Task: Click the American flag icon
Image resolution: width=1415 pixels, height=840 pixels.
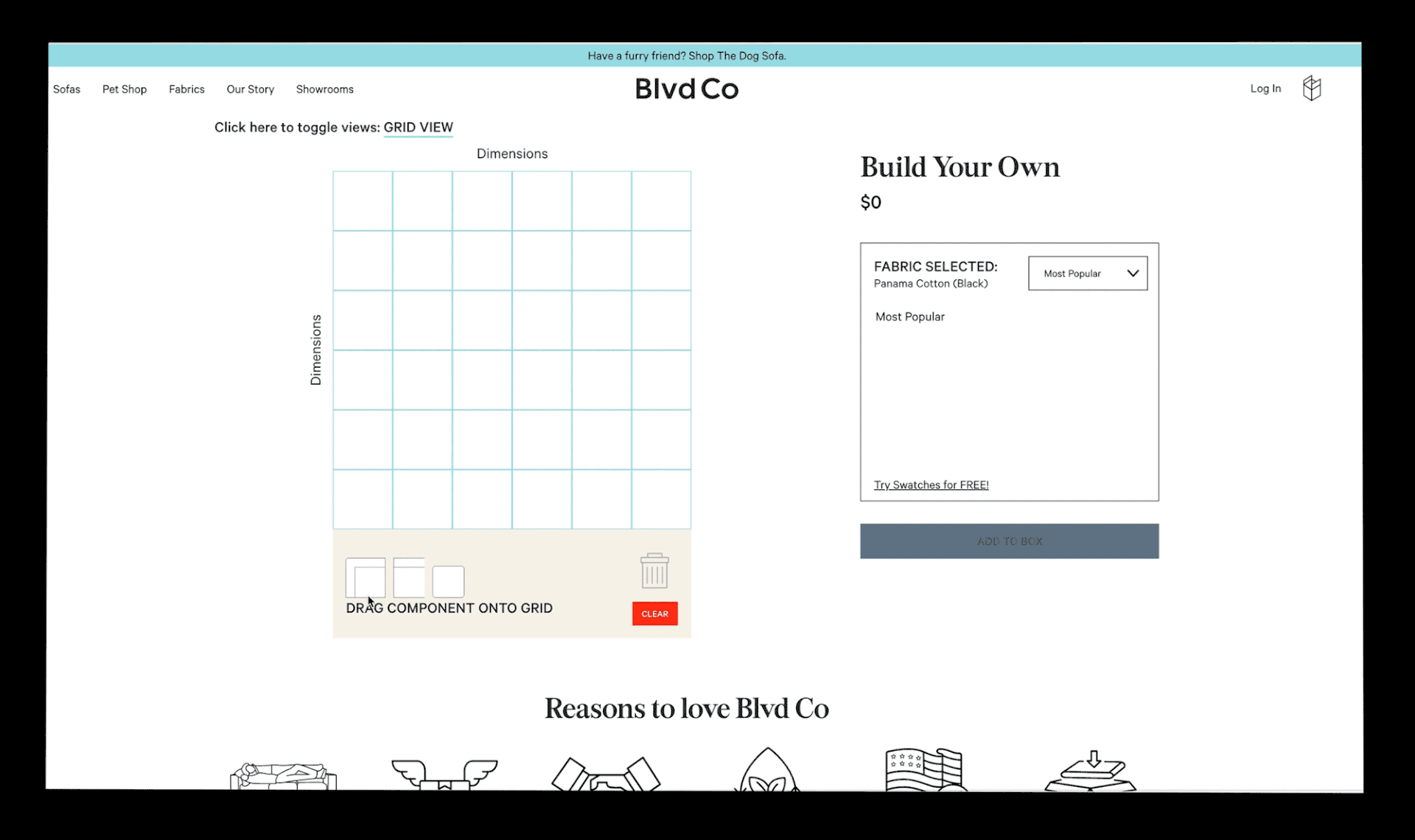Action: 926,770
